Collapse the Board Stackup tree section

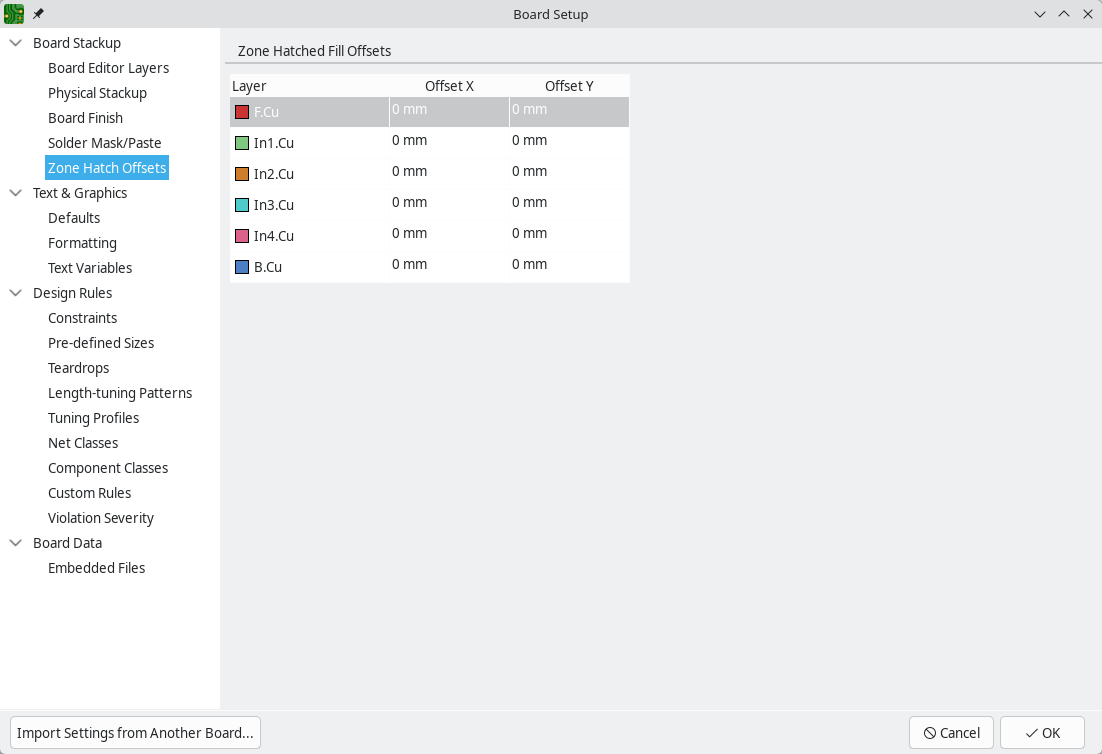click(16, 43)
